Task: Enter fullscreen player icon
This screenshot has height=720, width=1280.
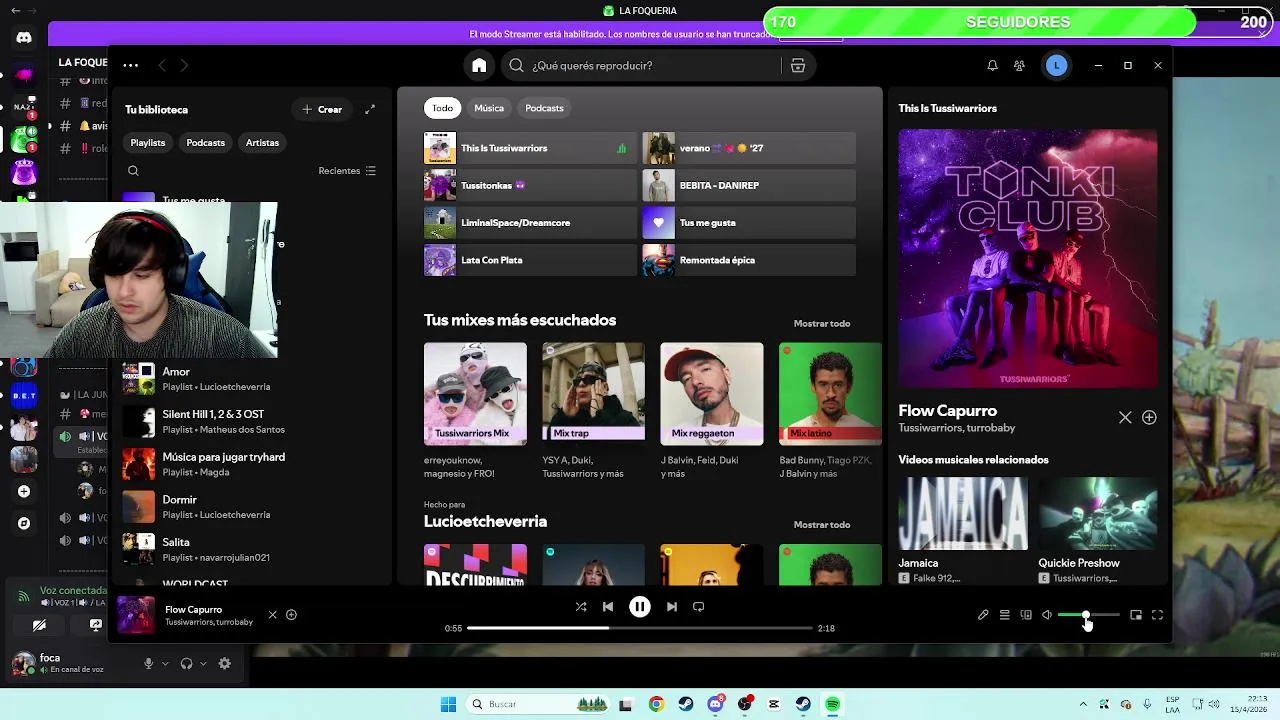Action: coord(1157,615)
